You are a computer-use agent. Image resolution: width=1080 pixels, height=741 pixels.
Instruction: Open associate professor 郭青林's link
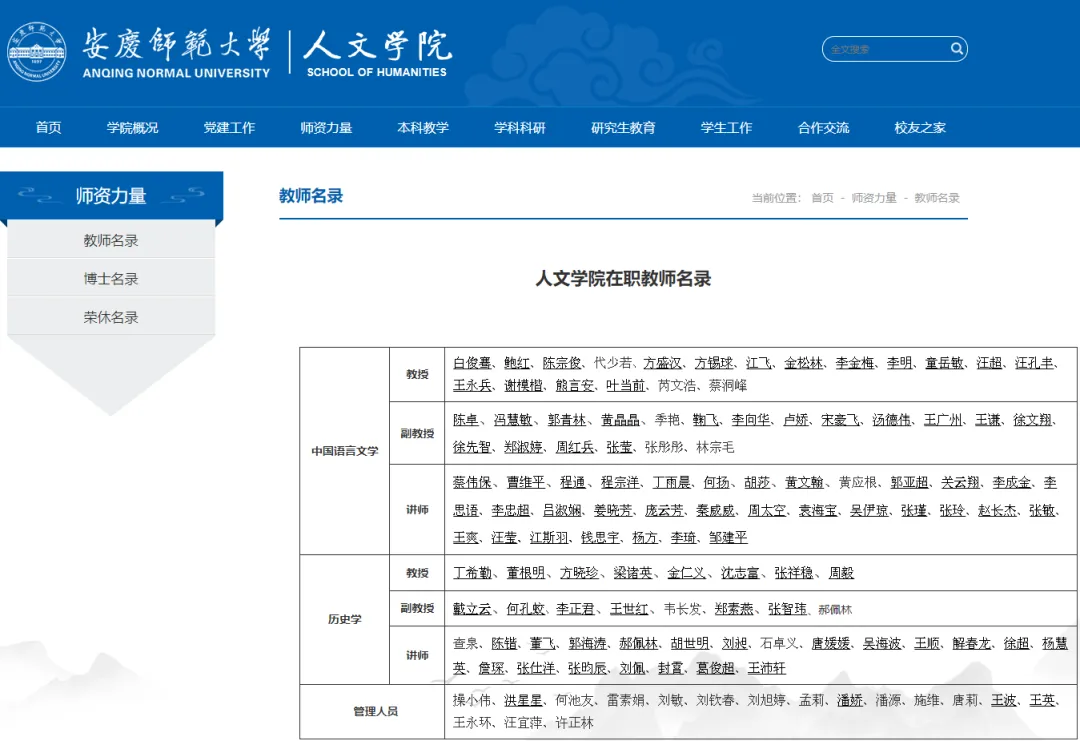[x=567, y=419]
